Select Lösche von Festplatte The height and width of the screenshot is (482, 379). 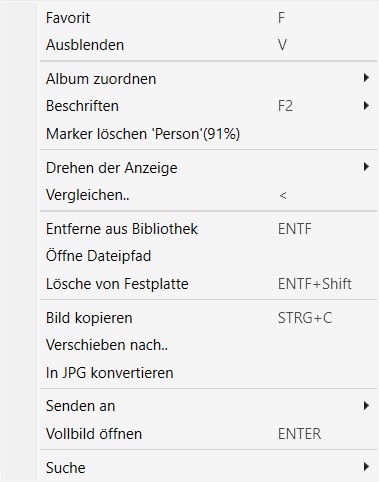(208, 284)
